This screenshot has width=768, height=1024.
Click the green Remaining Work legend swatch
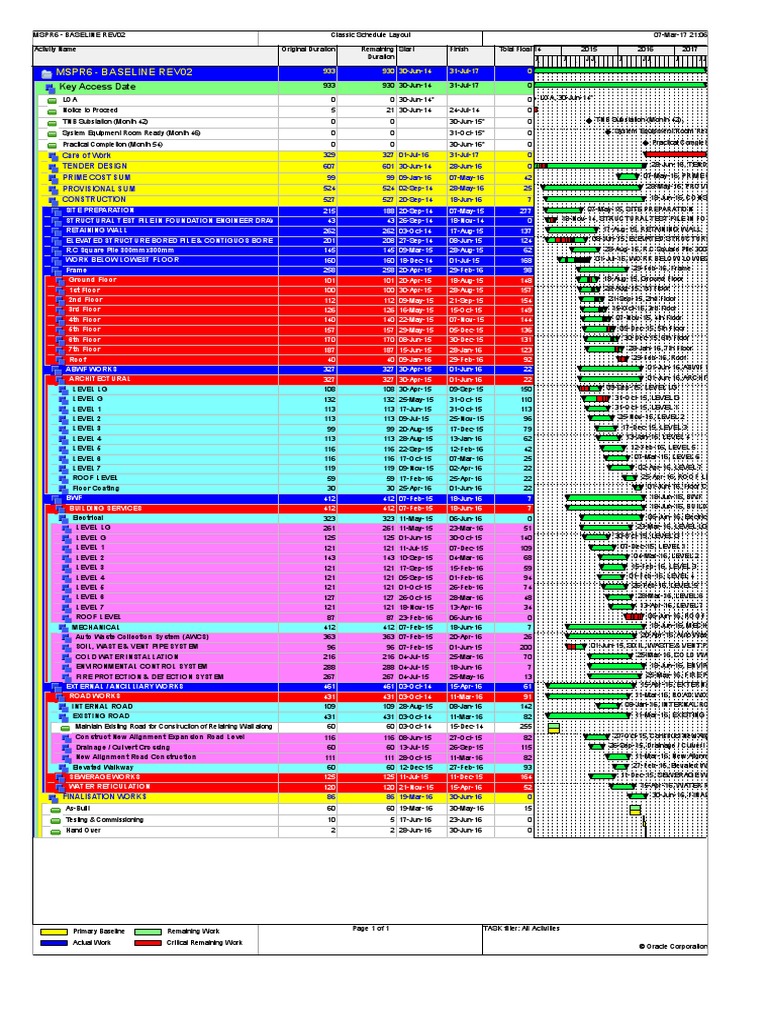pos(148,932)
